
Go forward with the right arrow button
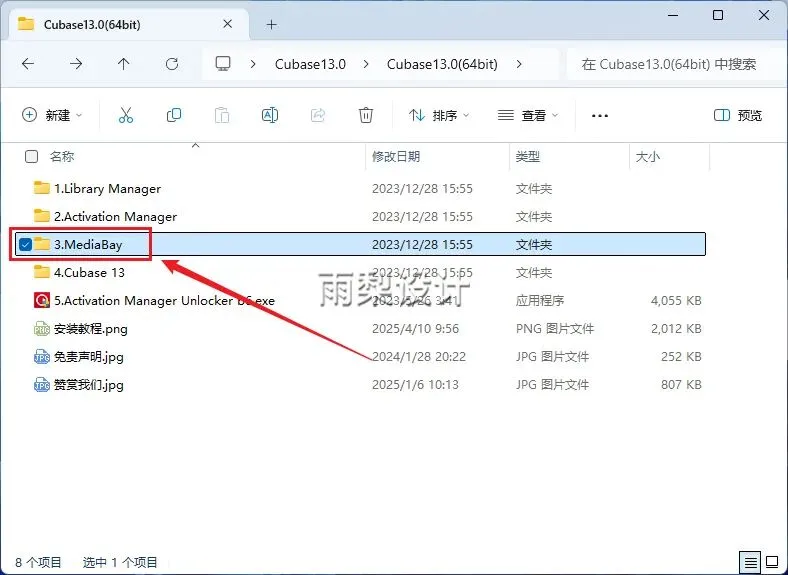pos(76,64)
